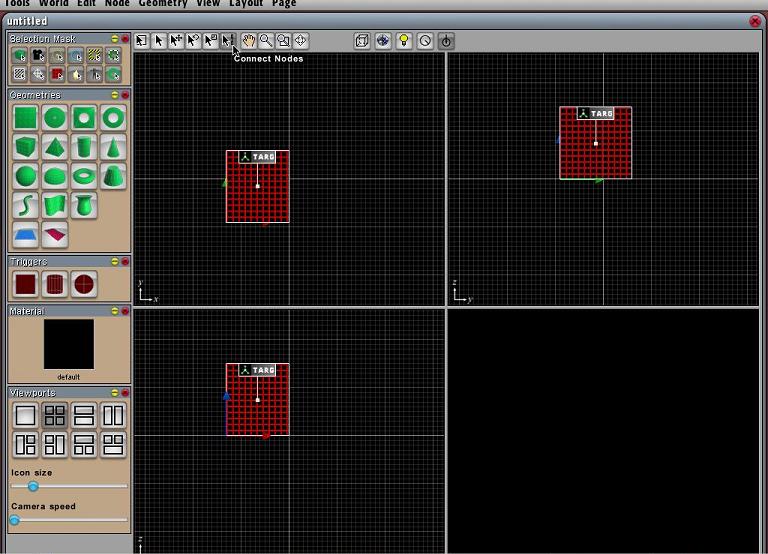This screenshot has height=554, width=768.
Task: Close the Triggers panel with red button
Action: pos(125,262)
